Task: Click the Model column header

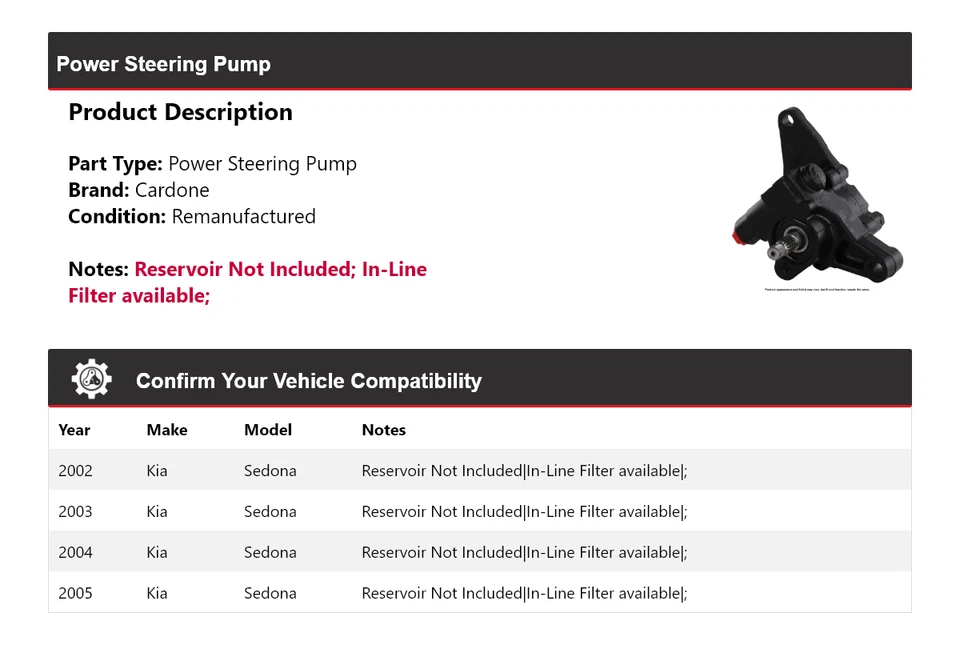Action: tap(268, 430)
